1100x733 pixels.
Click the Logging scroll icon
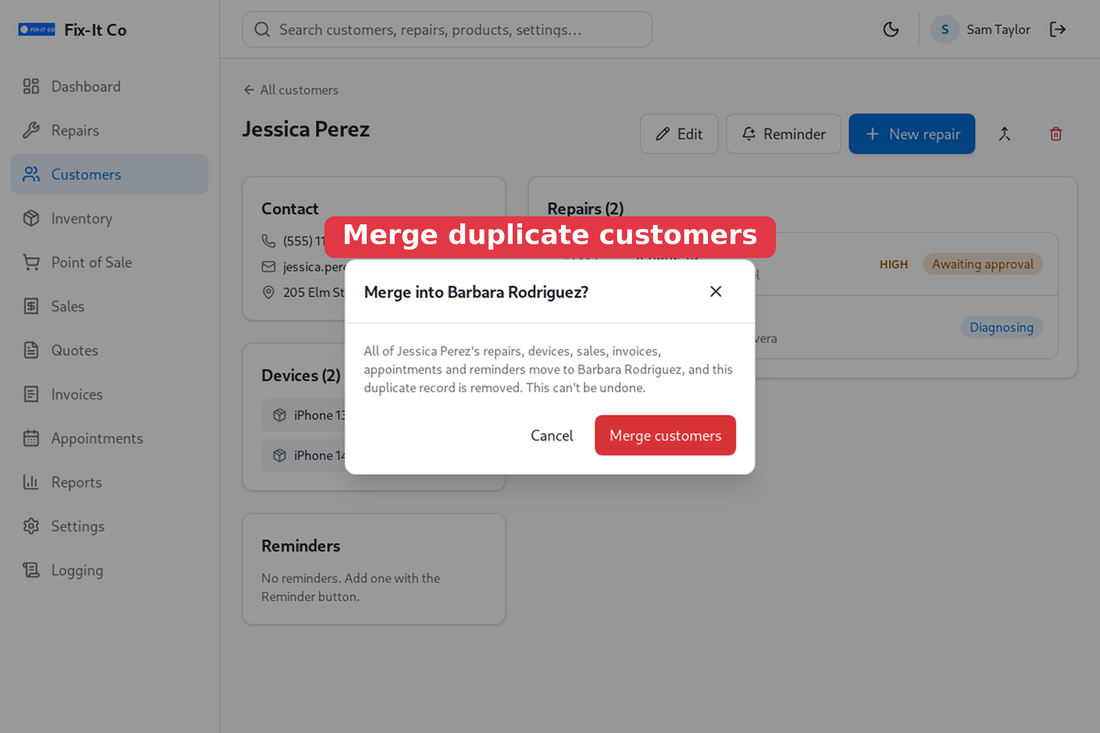pyautogui.click(x=31, y=570)
